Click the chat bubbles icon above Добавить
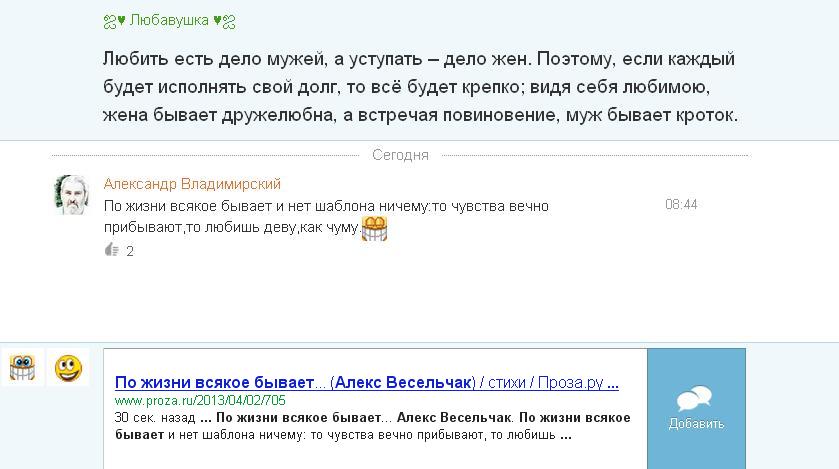Screen dimensions: 839x469 pos(694,399)
